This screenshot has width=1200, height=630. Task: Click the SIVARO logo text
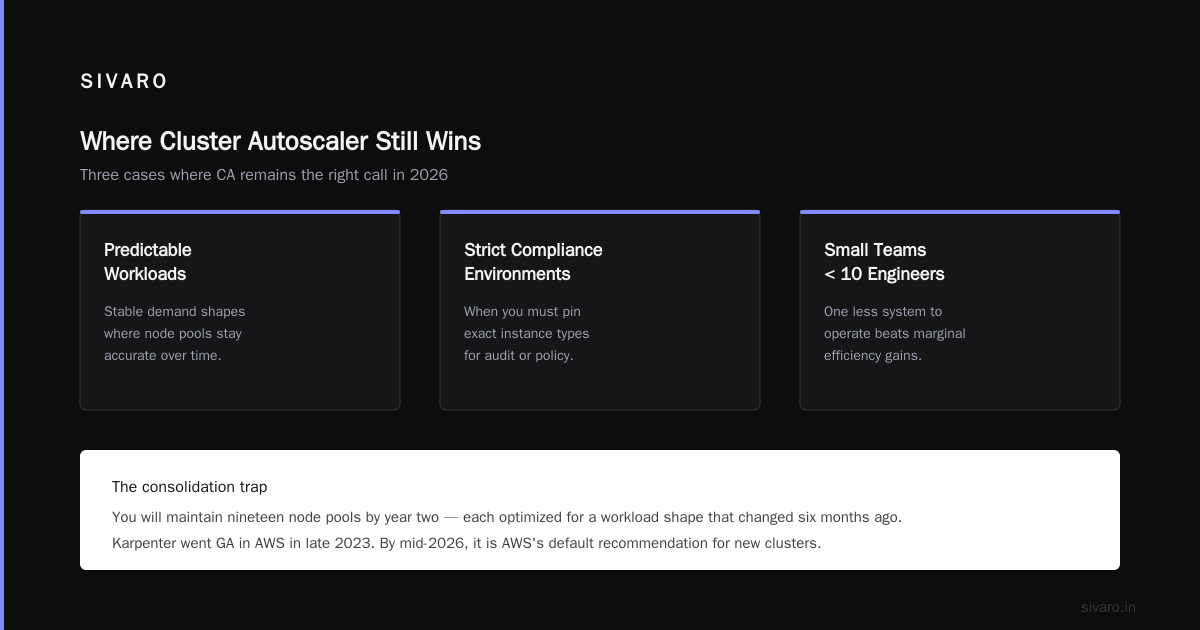pyautogui.click(x=124, y=82)
